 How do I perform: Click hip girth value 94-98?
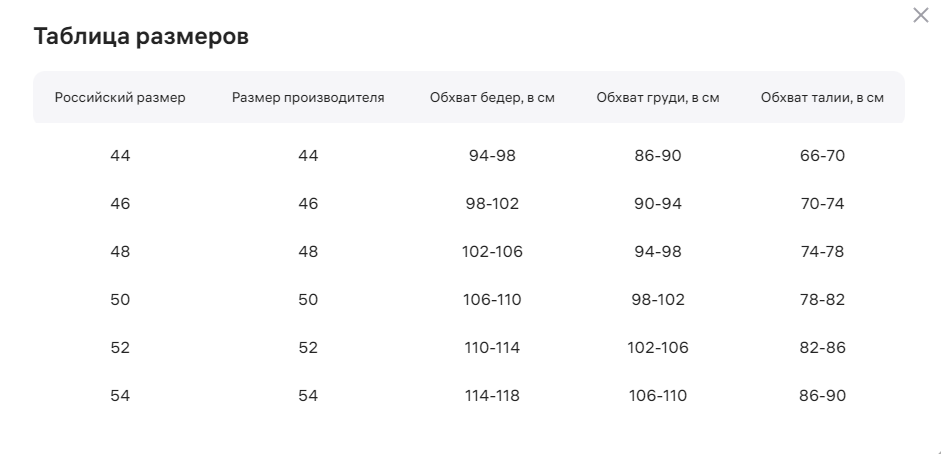point(492,156)
